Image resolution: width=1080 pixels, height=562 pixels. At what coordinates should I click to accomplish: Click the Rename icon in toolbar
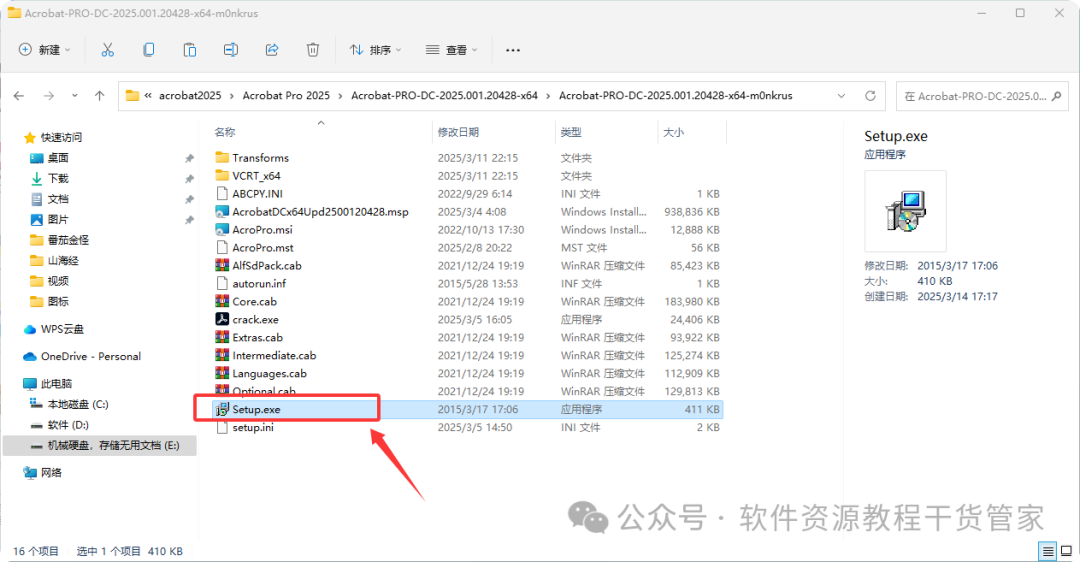click(231, 50)
